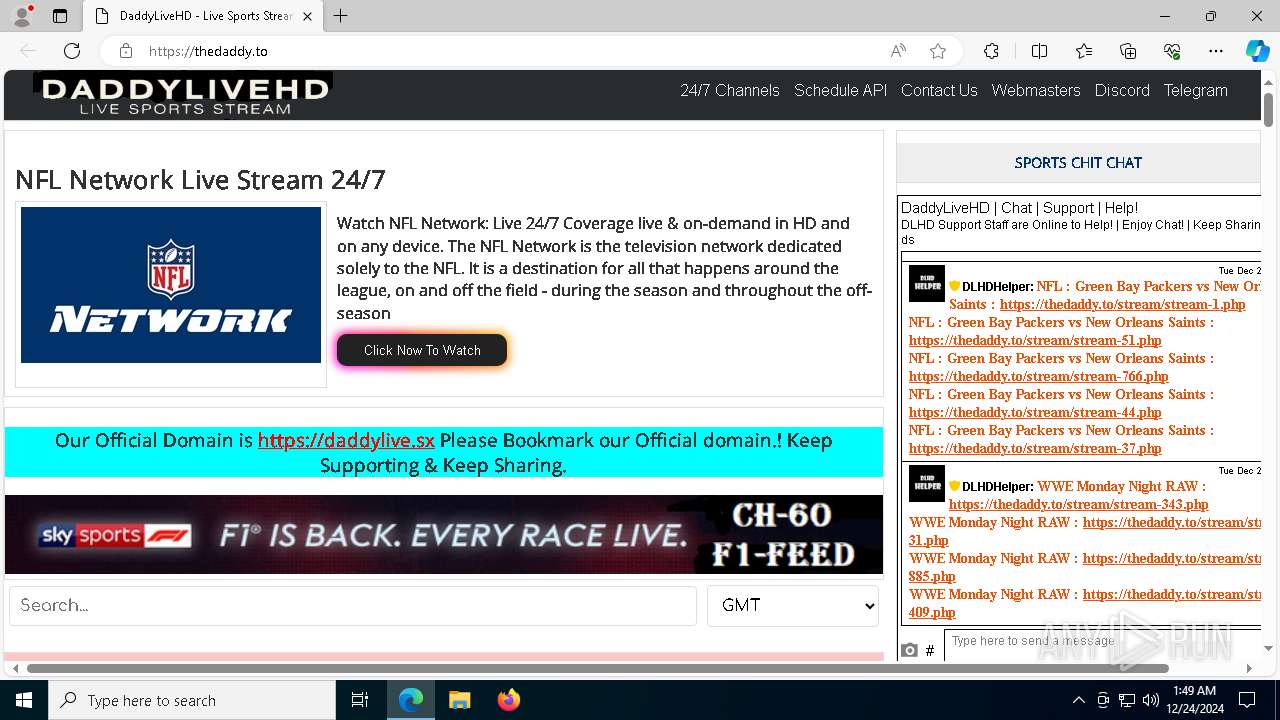
Task: Open the volume control tray icon
Action: point(1150,700)
